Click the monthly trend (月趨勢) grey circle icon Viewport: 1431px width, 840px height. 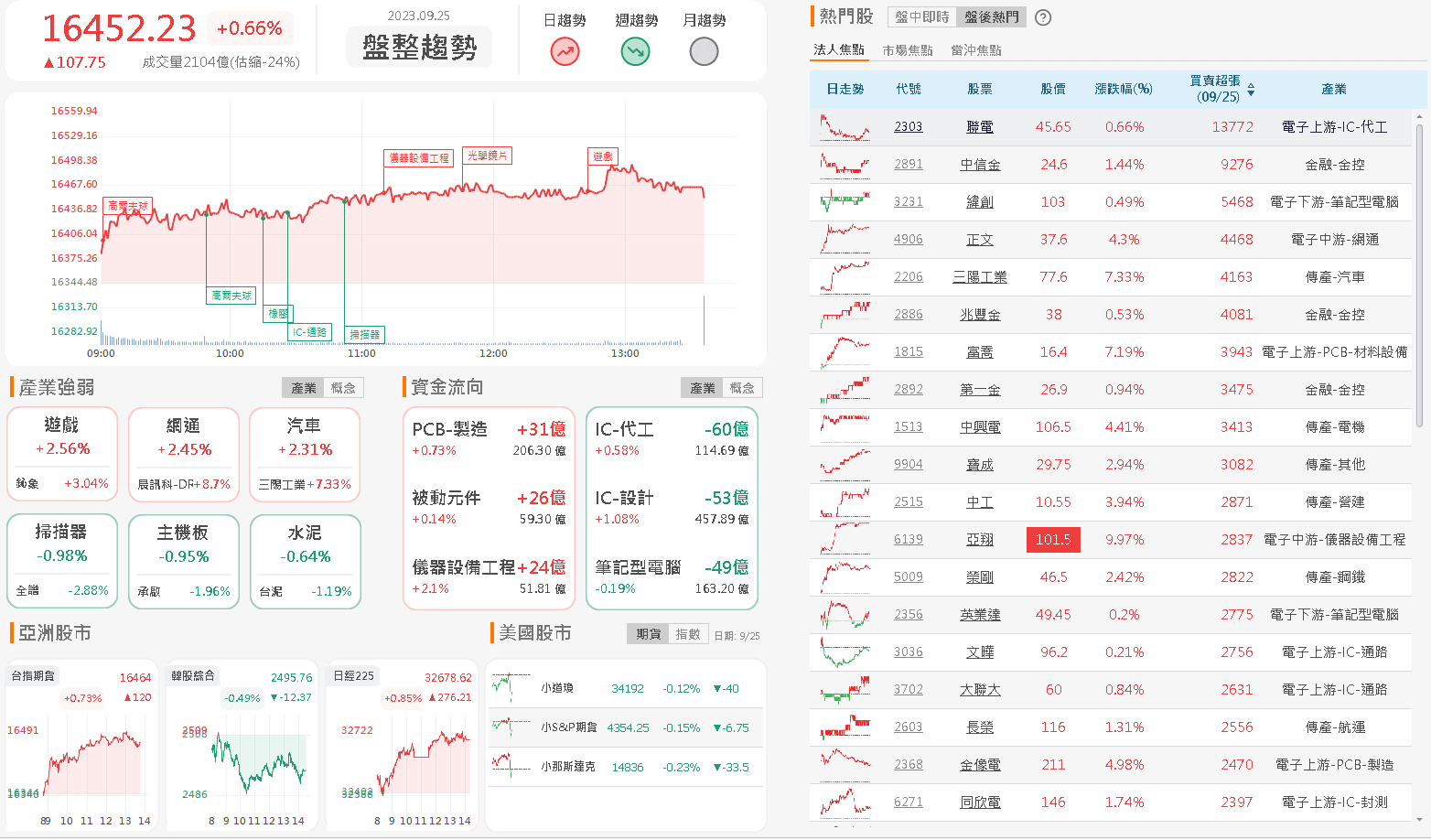(704, 51)
